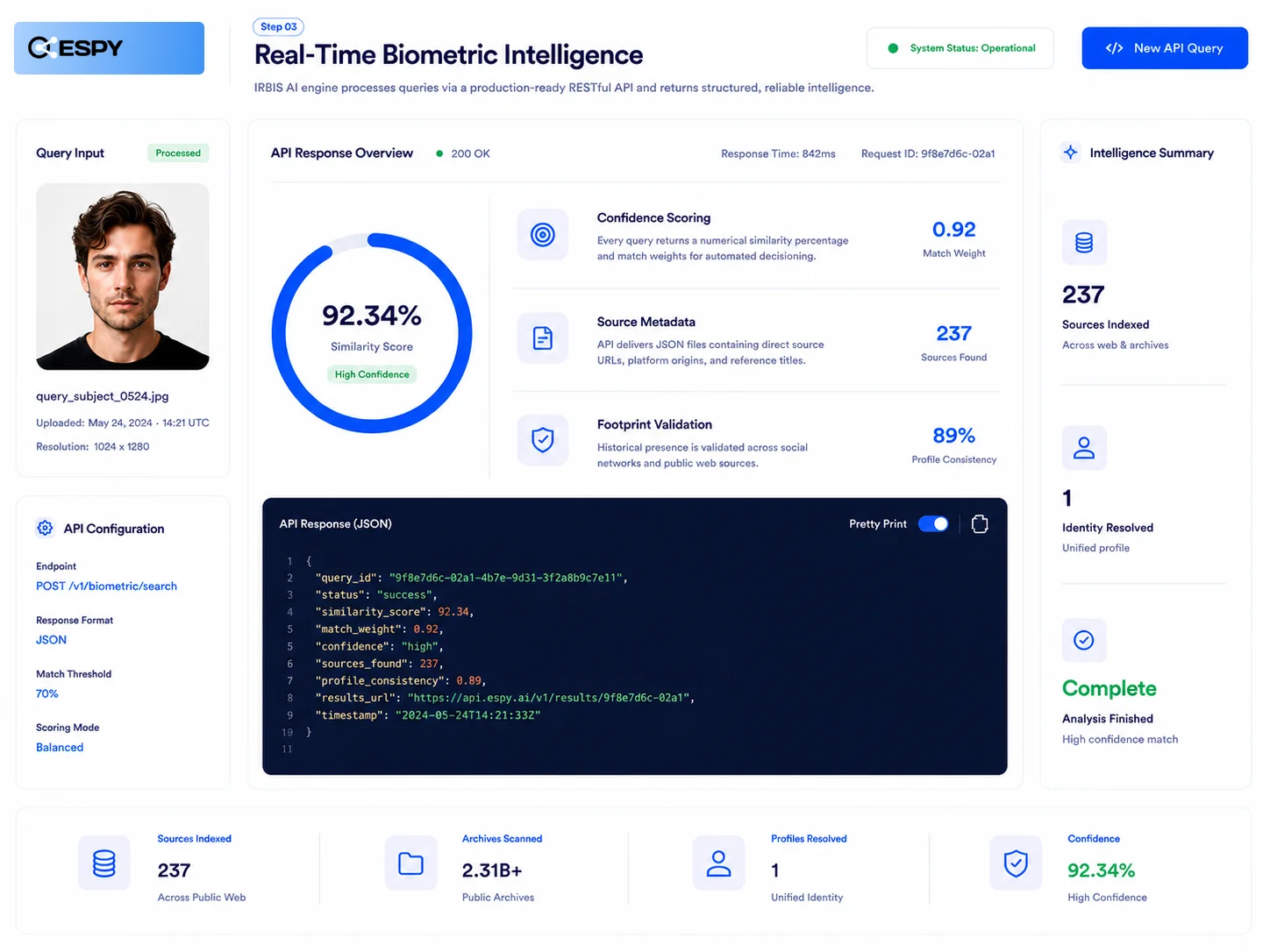Image resolution: width=1270 pixels, height=952 pixels.
Task: Click the person icon beside Profiles Resolved
Action: [718, 863]
